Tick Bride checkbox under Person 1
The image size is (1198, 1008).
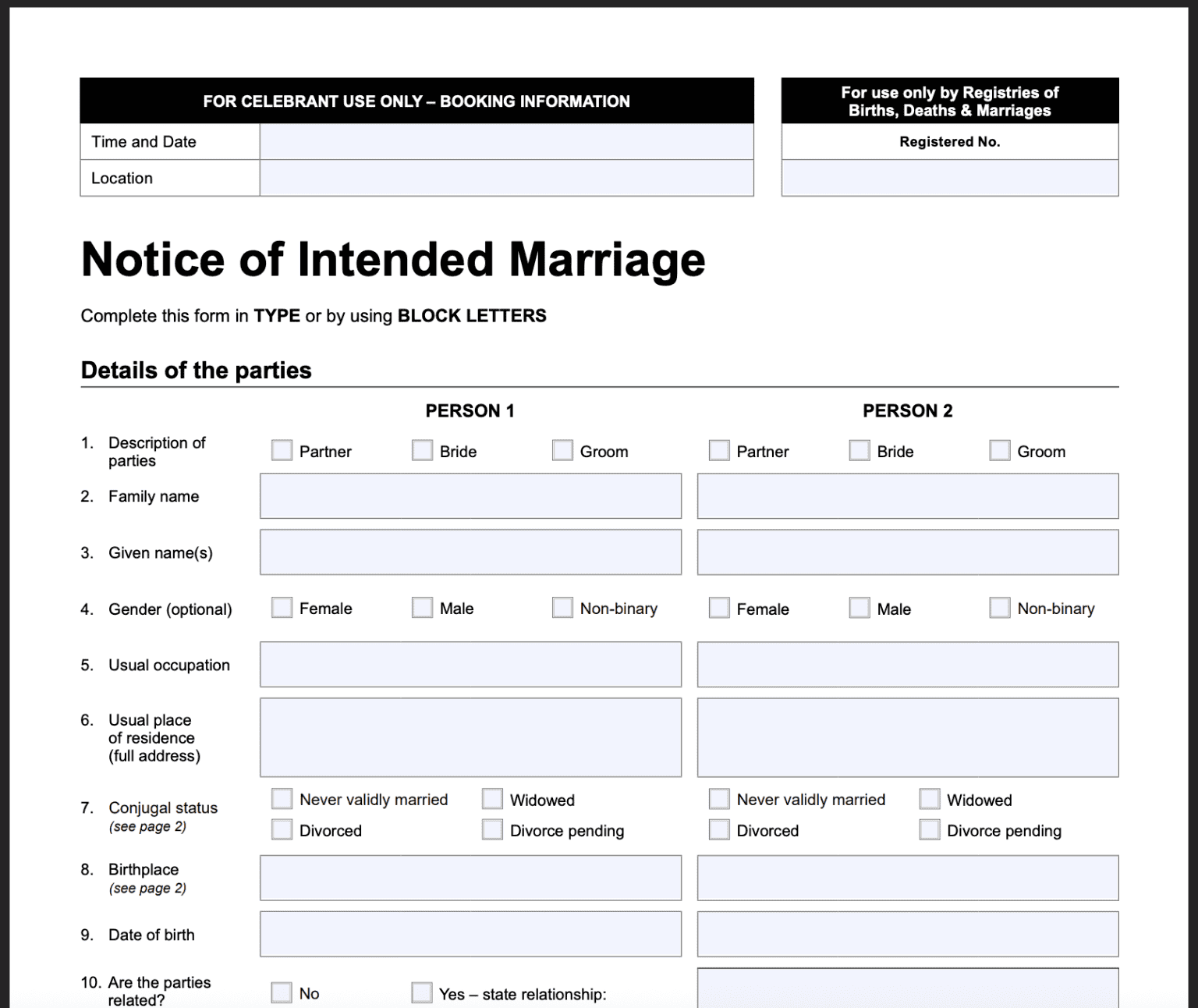tap(422, 450)
